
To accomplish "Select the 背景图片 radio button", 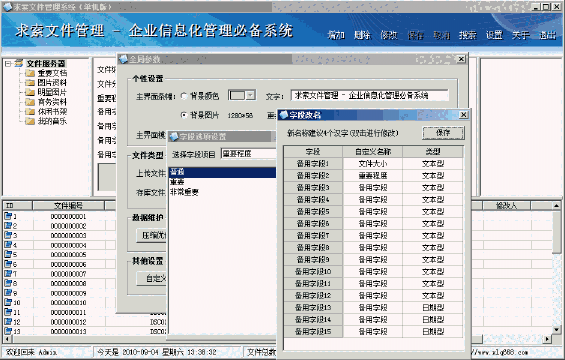I will pos(184,115).
